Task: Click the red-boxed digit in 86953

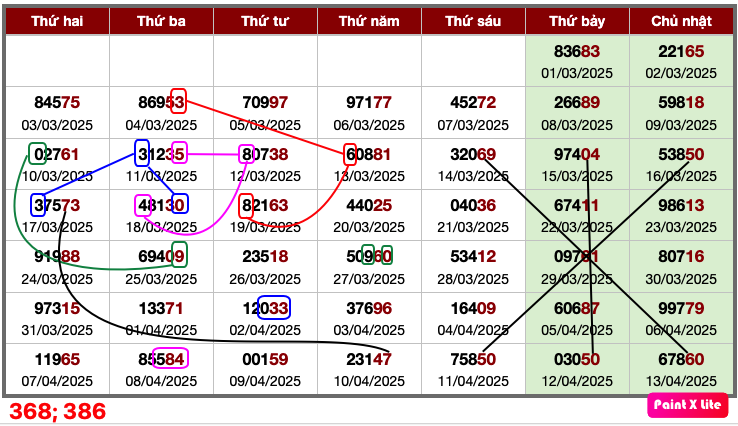Action: (x=178, y=102)
